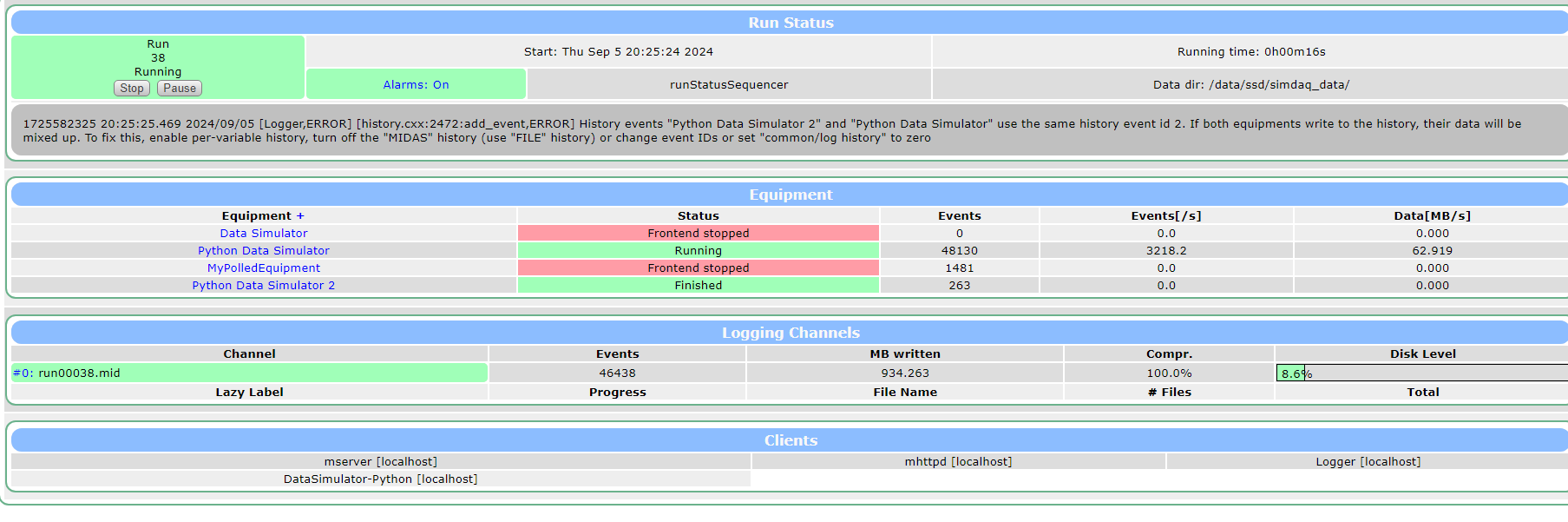Viewport: 1568px width, 522px height.
Task: Click the Events[/s] column header
Action: [x=1166, y=215]
